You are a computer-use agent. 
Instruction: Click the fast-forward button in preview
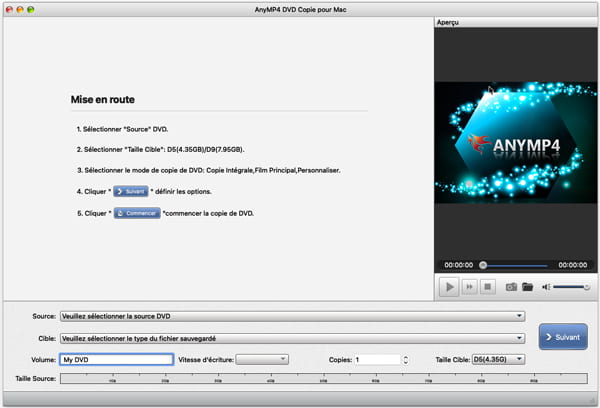point(470,287)
